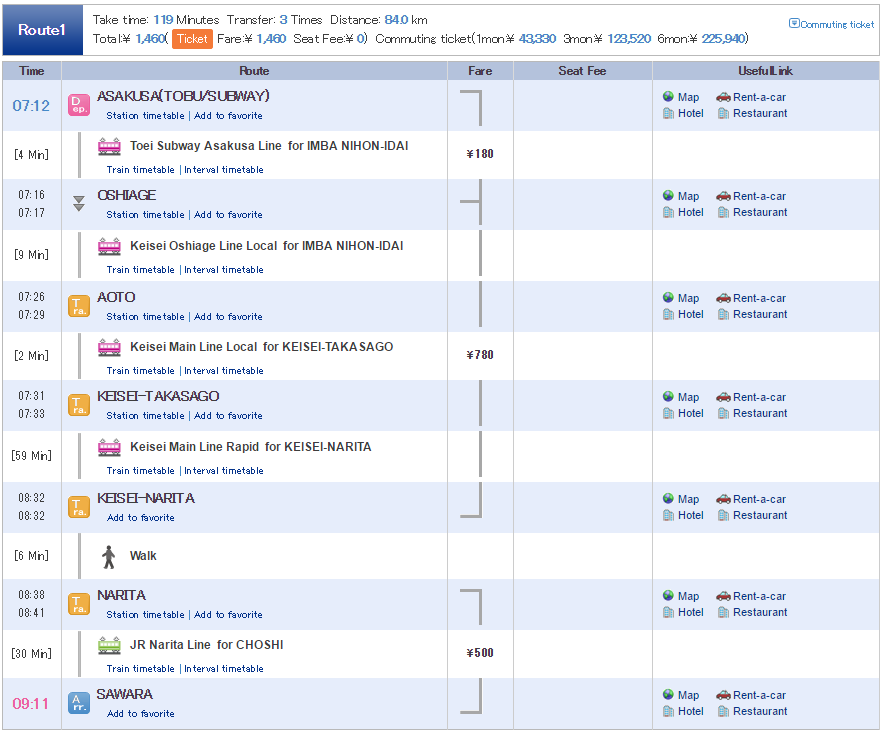888x736 pixels.
Task: Click the 09:11 arrival time
Action: (31, 704)
